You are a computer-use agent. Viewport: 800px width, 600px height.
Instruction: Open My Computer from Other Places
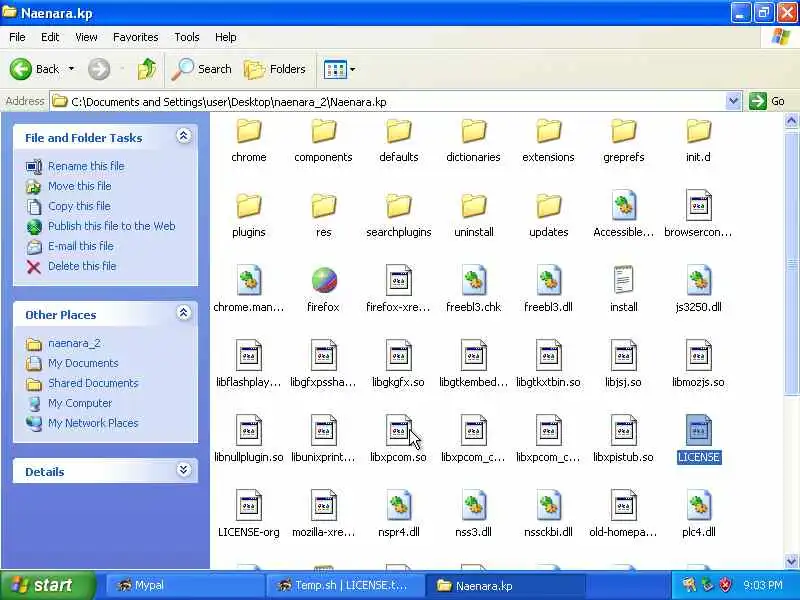pyautogui.click(x=80, y=403)
